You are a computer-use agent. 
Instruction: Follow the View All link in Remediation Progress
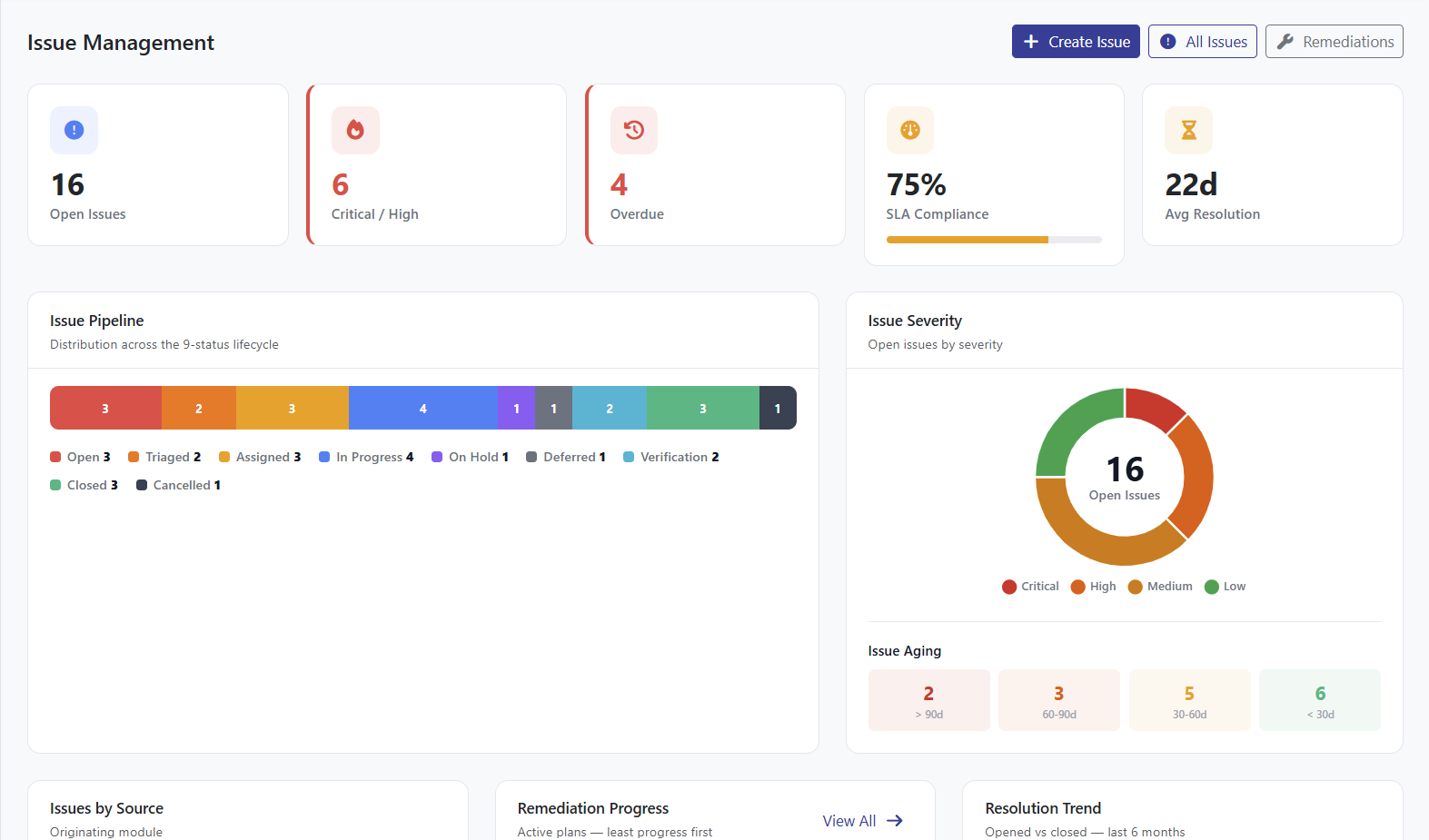[x=863, y=821]
